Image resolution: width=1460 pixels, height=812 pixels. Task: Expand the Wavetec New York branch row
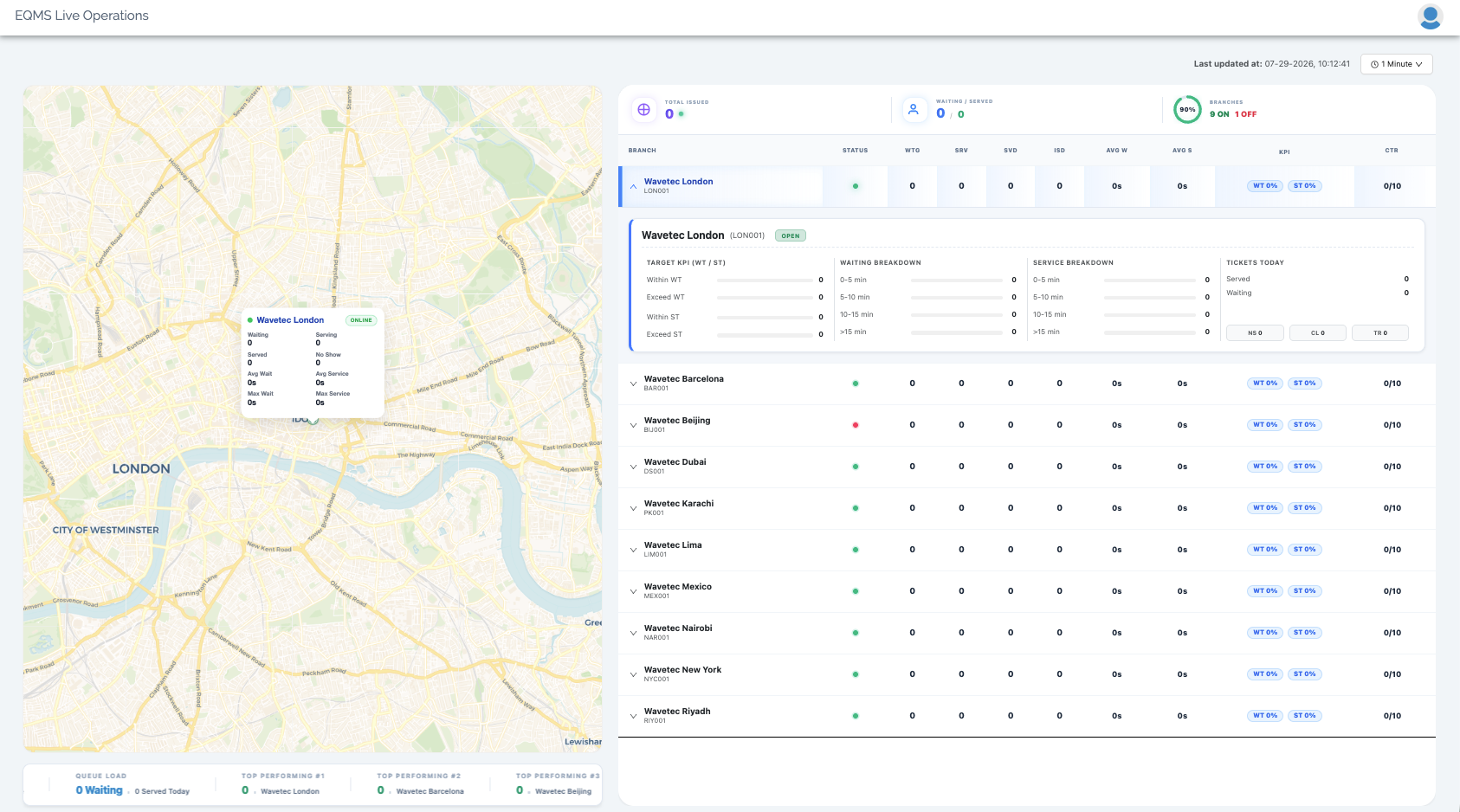[x=633, y=674]
